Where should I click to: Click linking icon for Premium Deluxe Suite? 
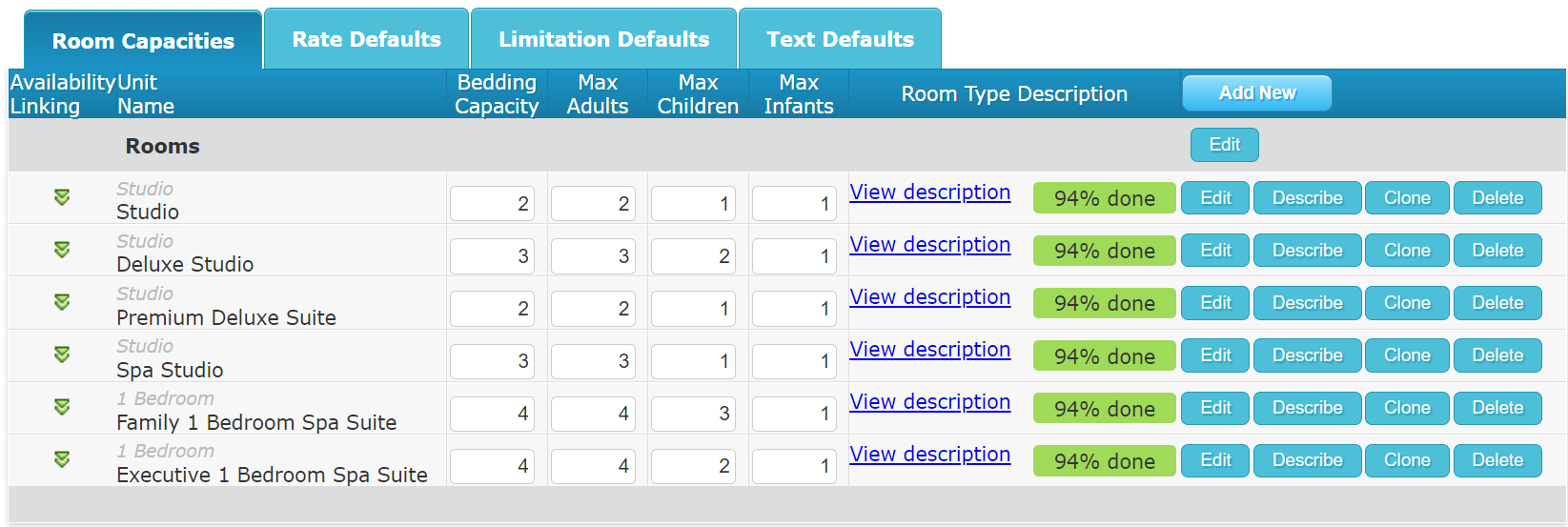click(62, 302)
